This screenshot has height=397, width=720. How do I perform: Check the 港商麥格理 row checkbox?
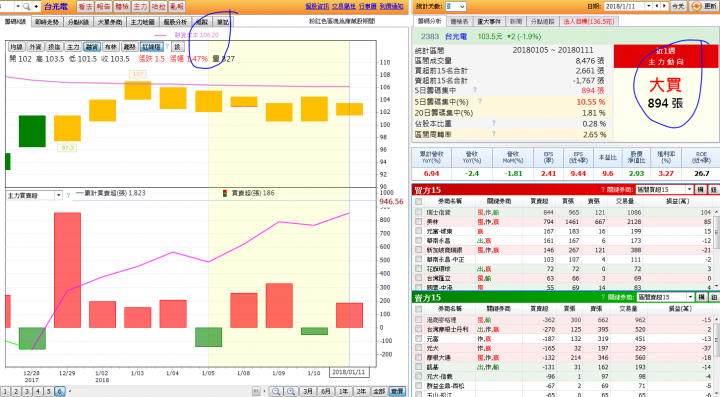click(418, 320)
